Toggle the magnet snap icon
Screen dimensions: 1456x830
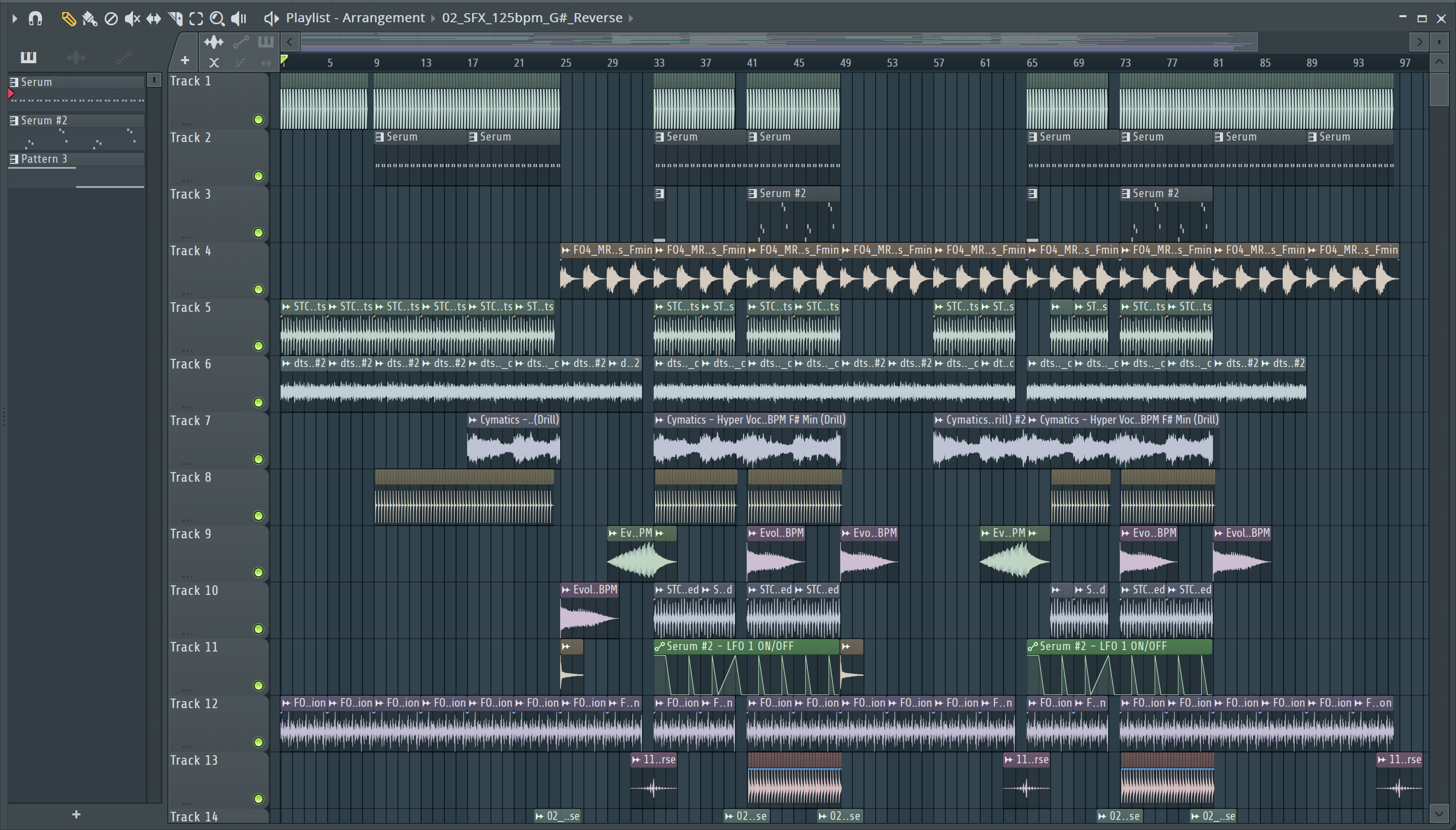35,18
